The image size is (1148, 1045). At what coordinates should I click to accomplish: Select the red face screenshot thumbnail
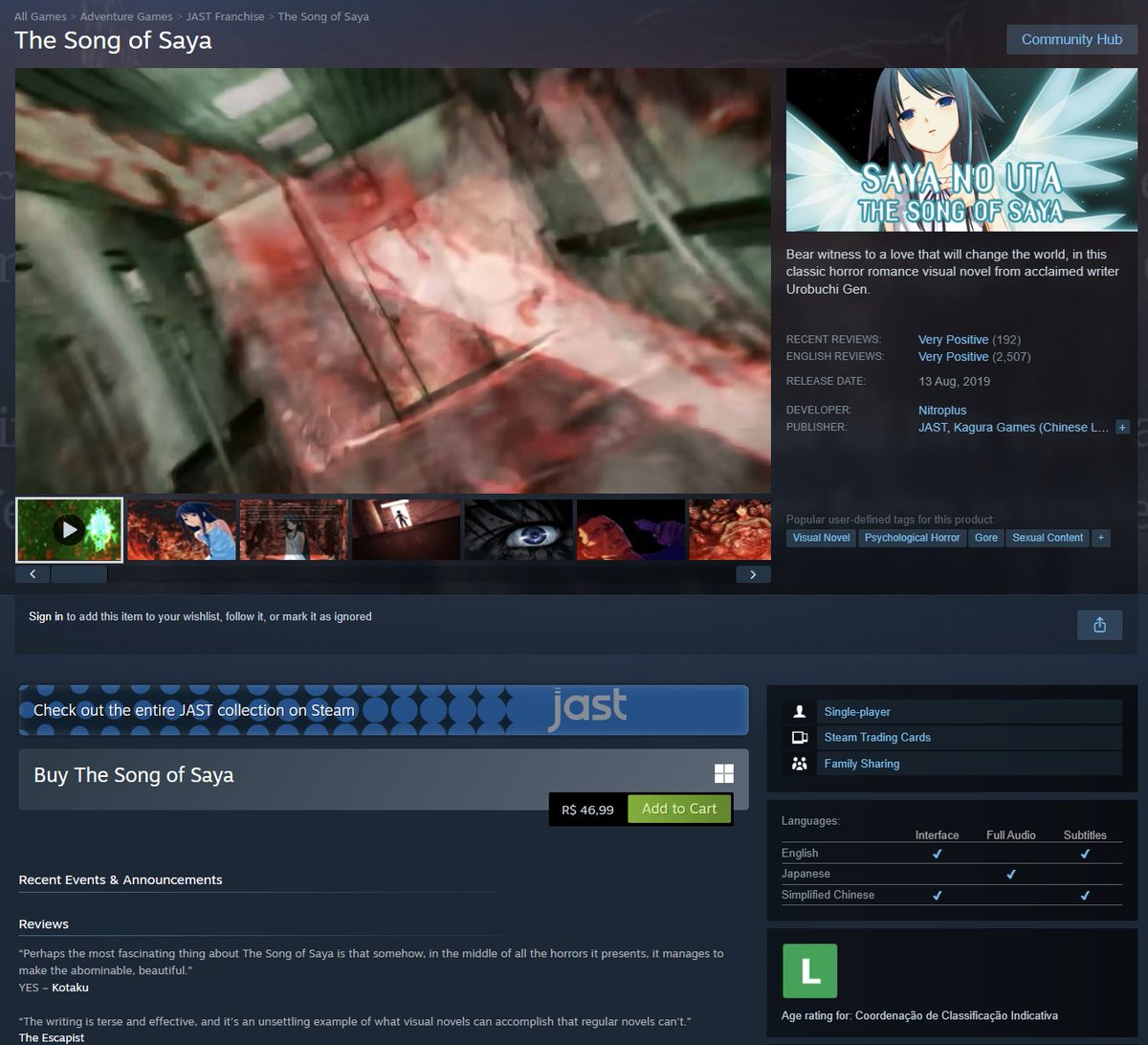pyautogui.click(x=630, y=529)
